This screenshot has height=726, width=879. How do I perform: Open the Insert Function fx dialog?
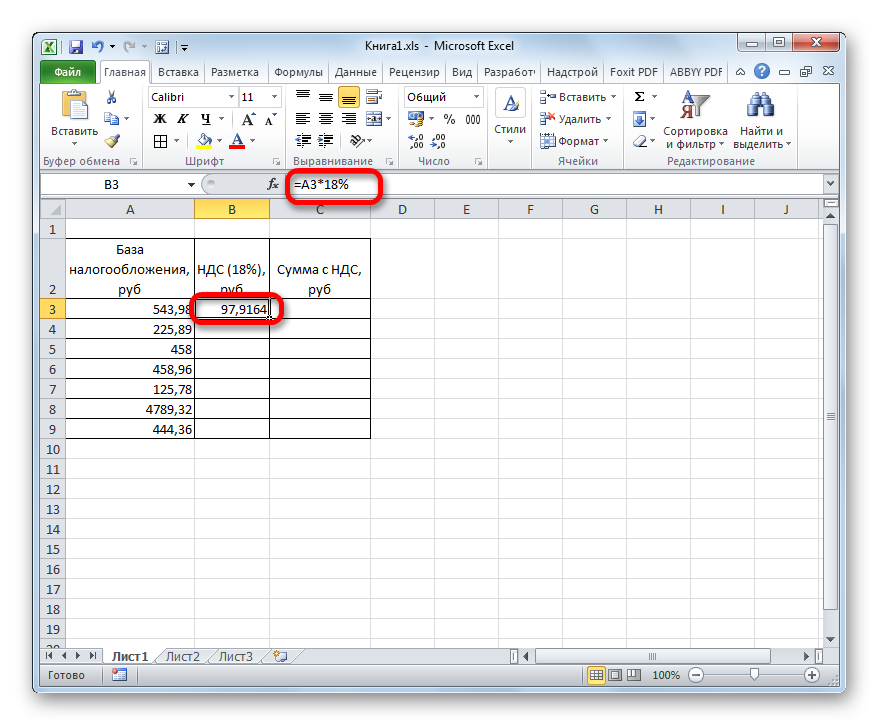point(273,184)
